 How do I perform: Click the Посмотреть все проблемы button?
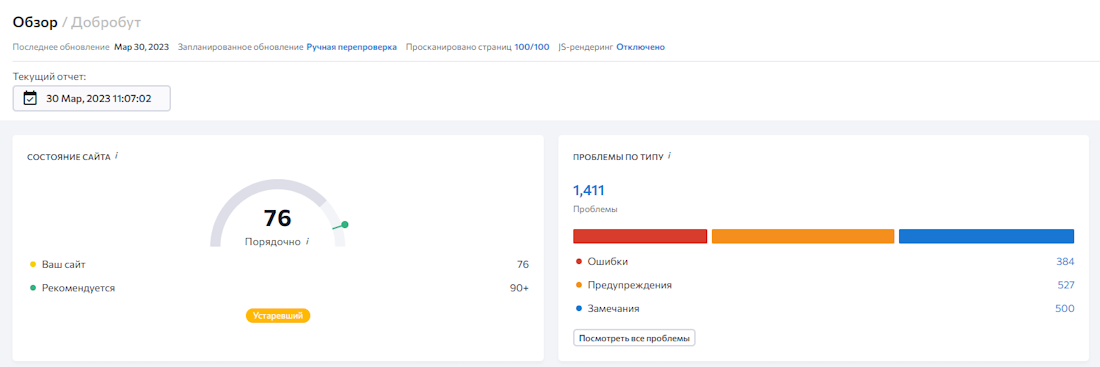tap(634, 338)
